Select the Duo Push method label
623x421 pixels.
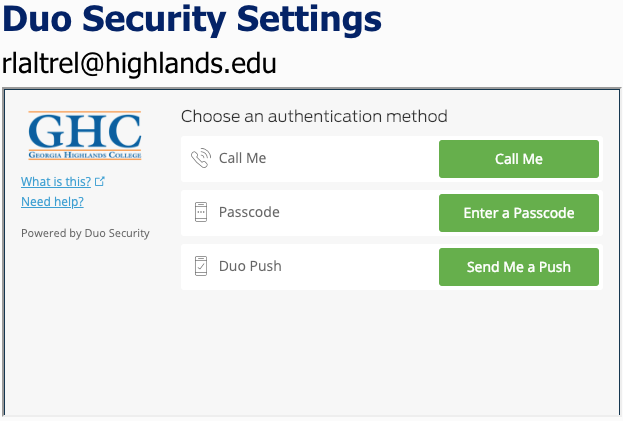(x=250, y=266)
